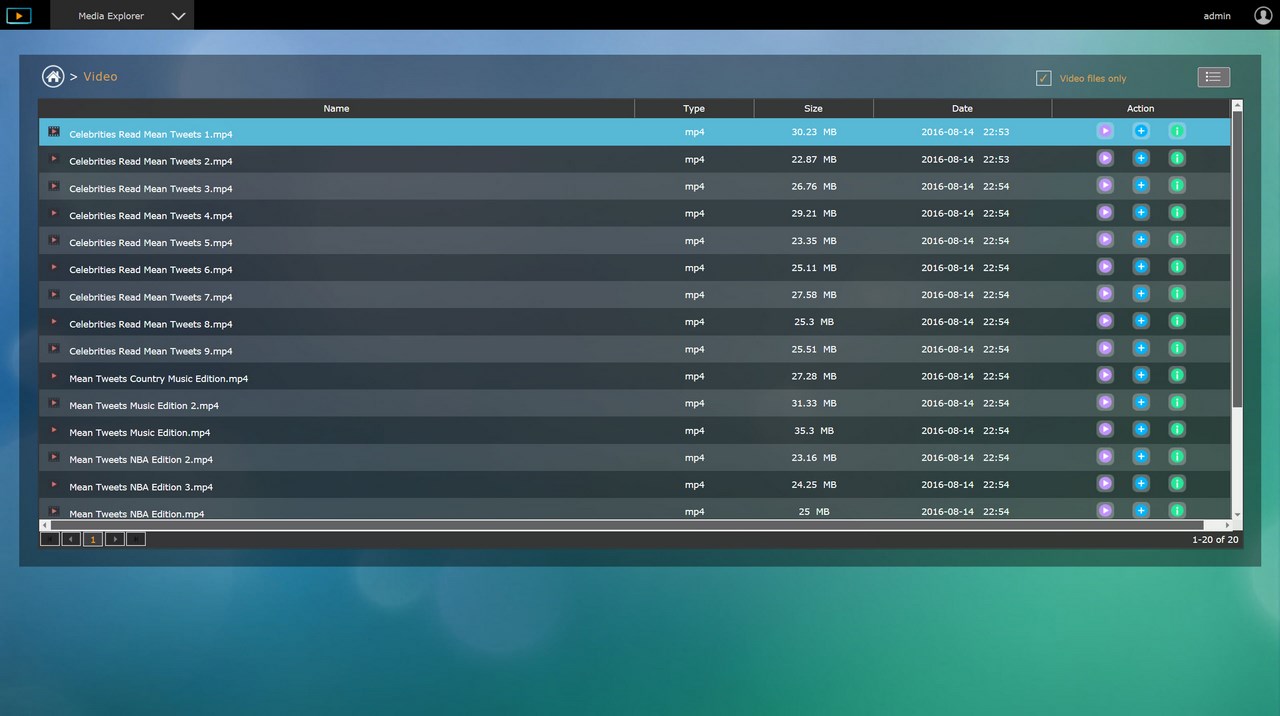Add Celebrities Read Mean Tweets 4.mp4 with plus icon
This screenshot has height=716, width=1280.
[x=1141, y=212]
